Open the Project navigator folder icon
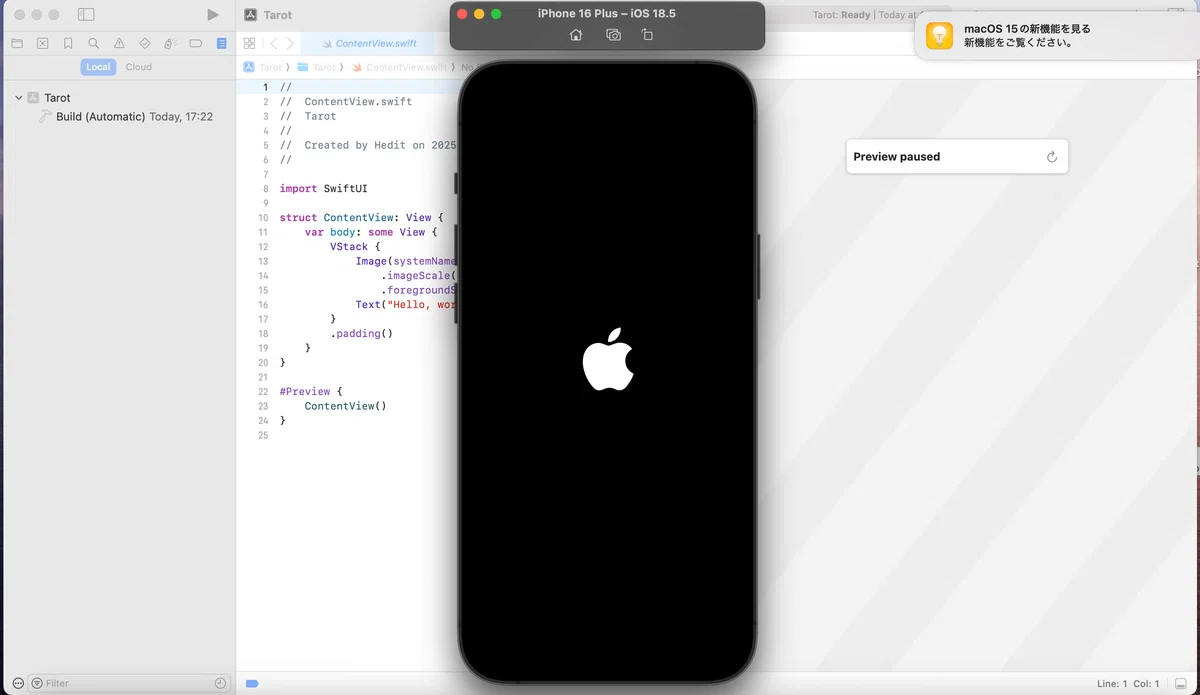This screenshot has height=695, width=1200. click(x=17, y=43)
